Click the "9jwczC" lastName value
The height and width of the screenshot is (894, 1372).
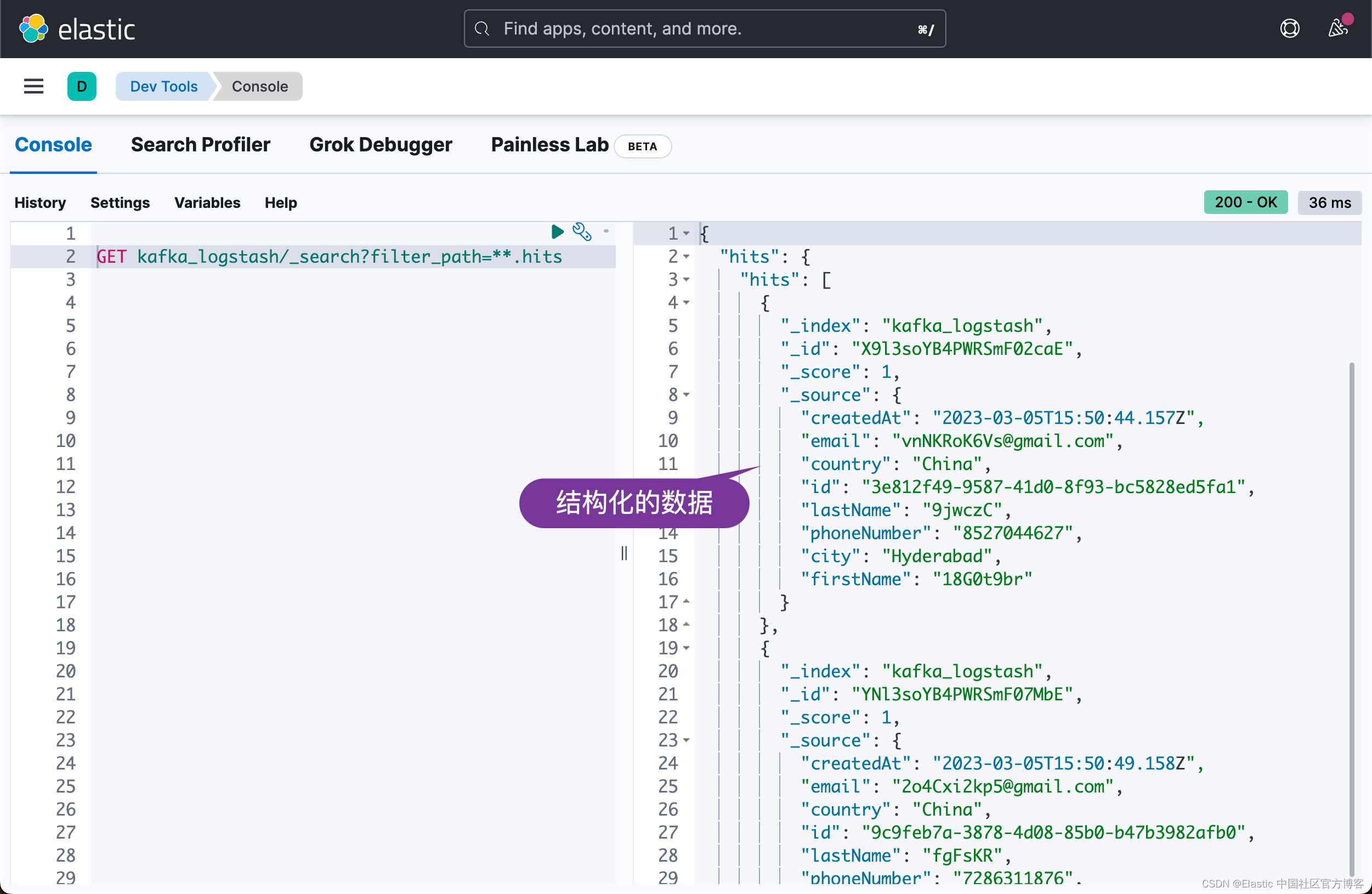(962, 510)
